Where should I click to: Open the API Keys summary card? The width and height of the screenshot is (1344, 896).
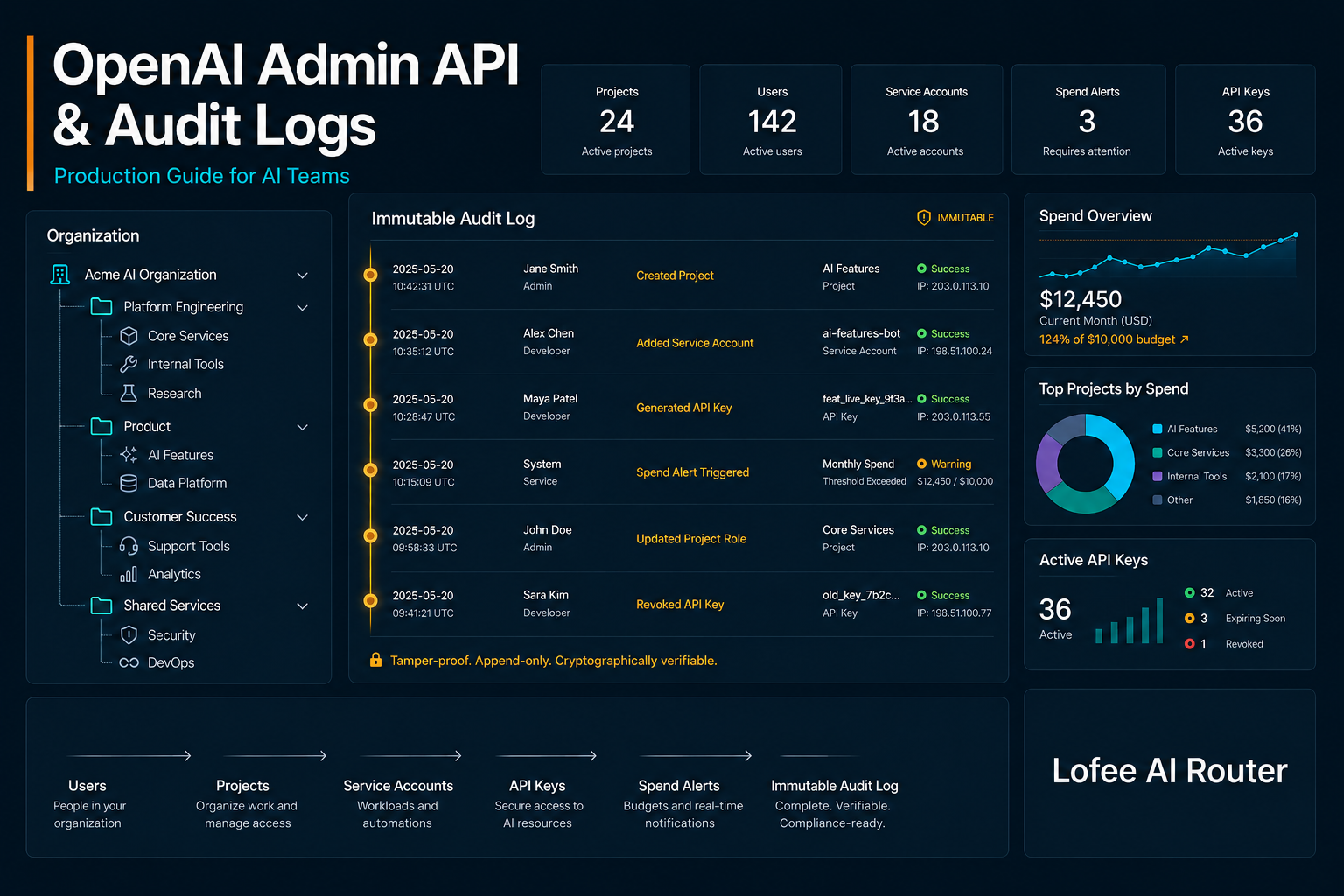1245,120
